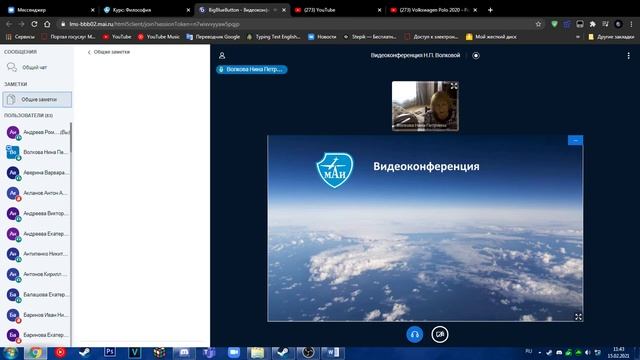Make the presentation fullscreen
Image resolution: width=640 pixels, height=360 pixels.
(578, 317)
